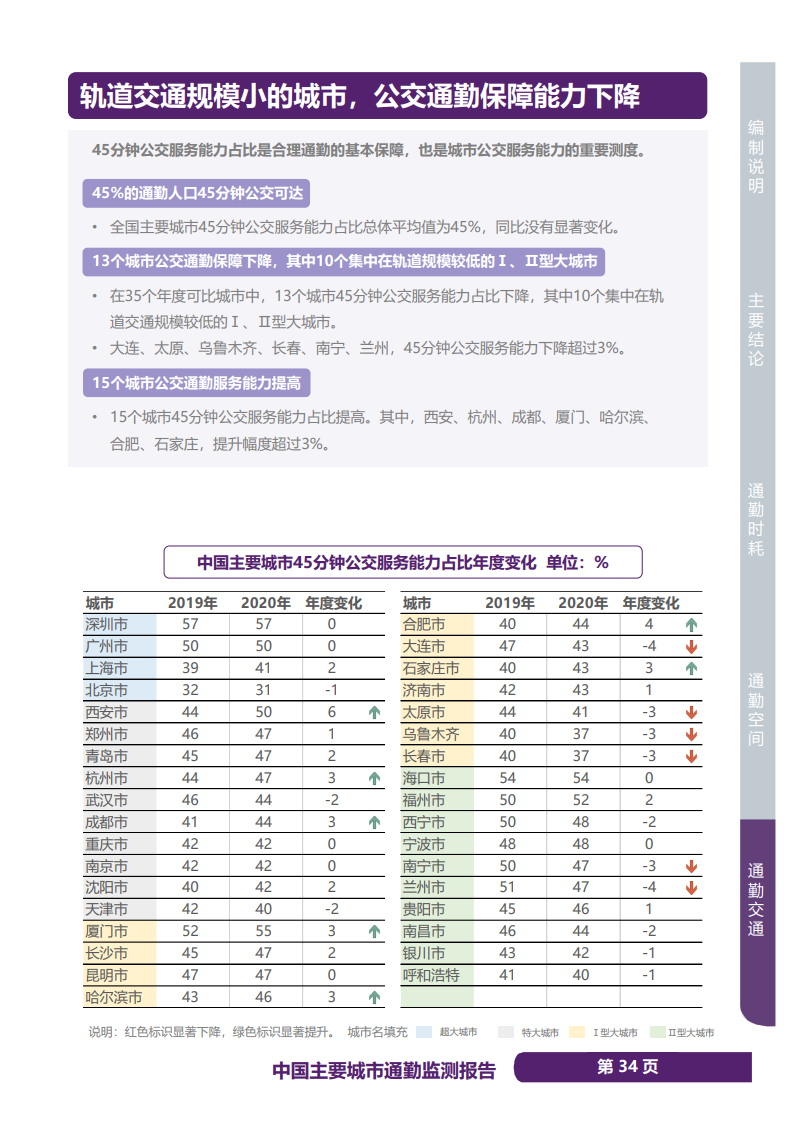Go to the 通勤时耗 side tab

tap(756, 520)
